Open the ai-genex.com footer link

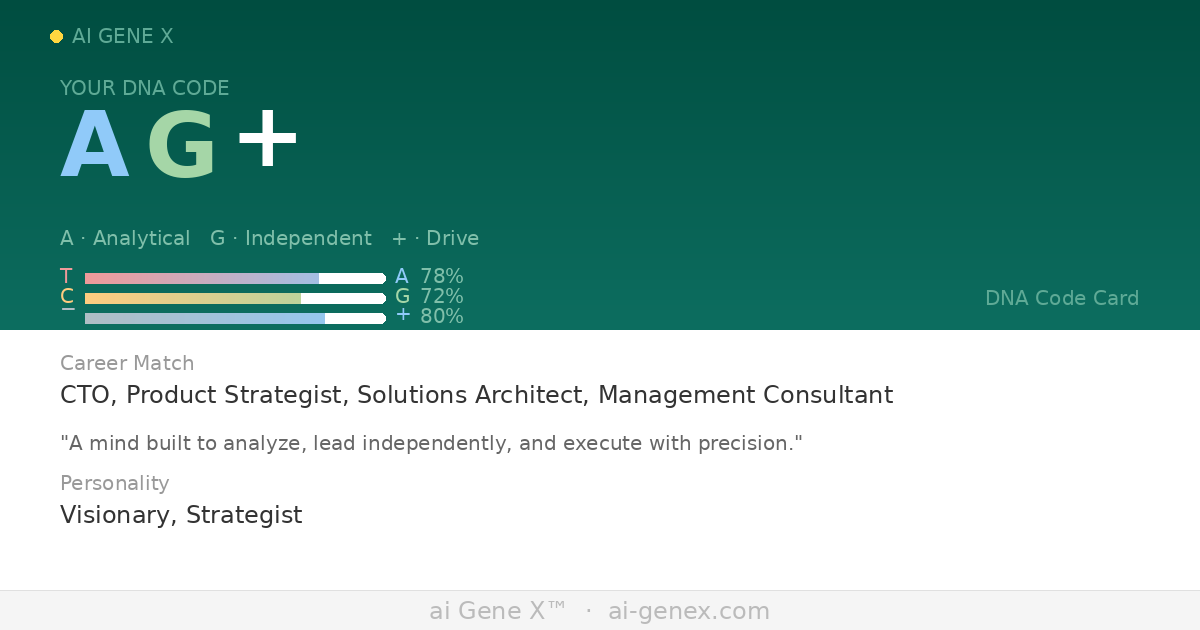pyautogui.click(x=689, y=611)
